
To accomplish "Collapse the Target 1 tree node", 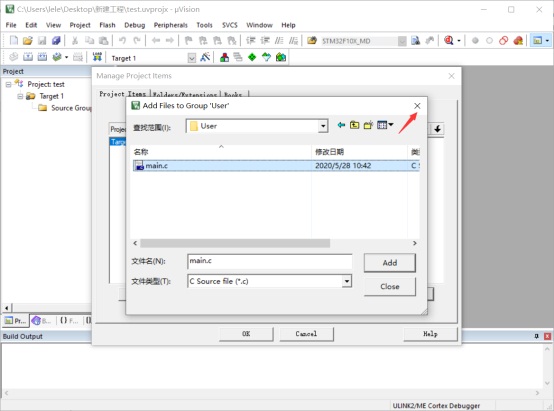I will pyautogui.click(x=20, y=96).
